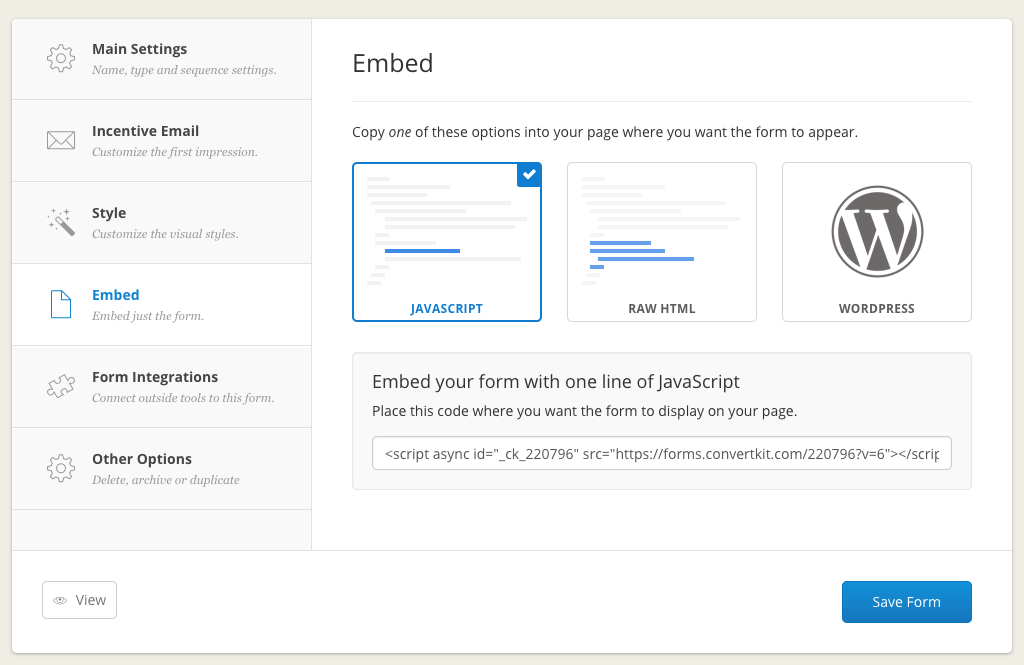Select the WordPress label under the logo

tap(876, 308)
